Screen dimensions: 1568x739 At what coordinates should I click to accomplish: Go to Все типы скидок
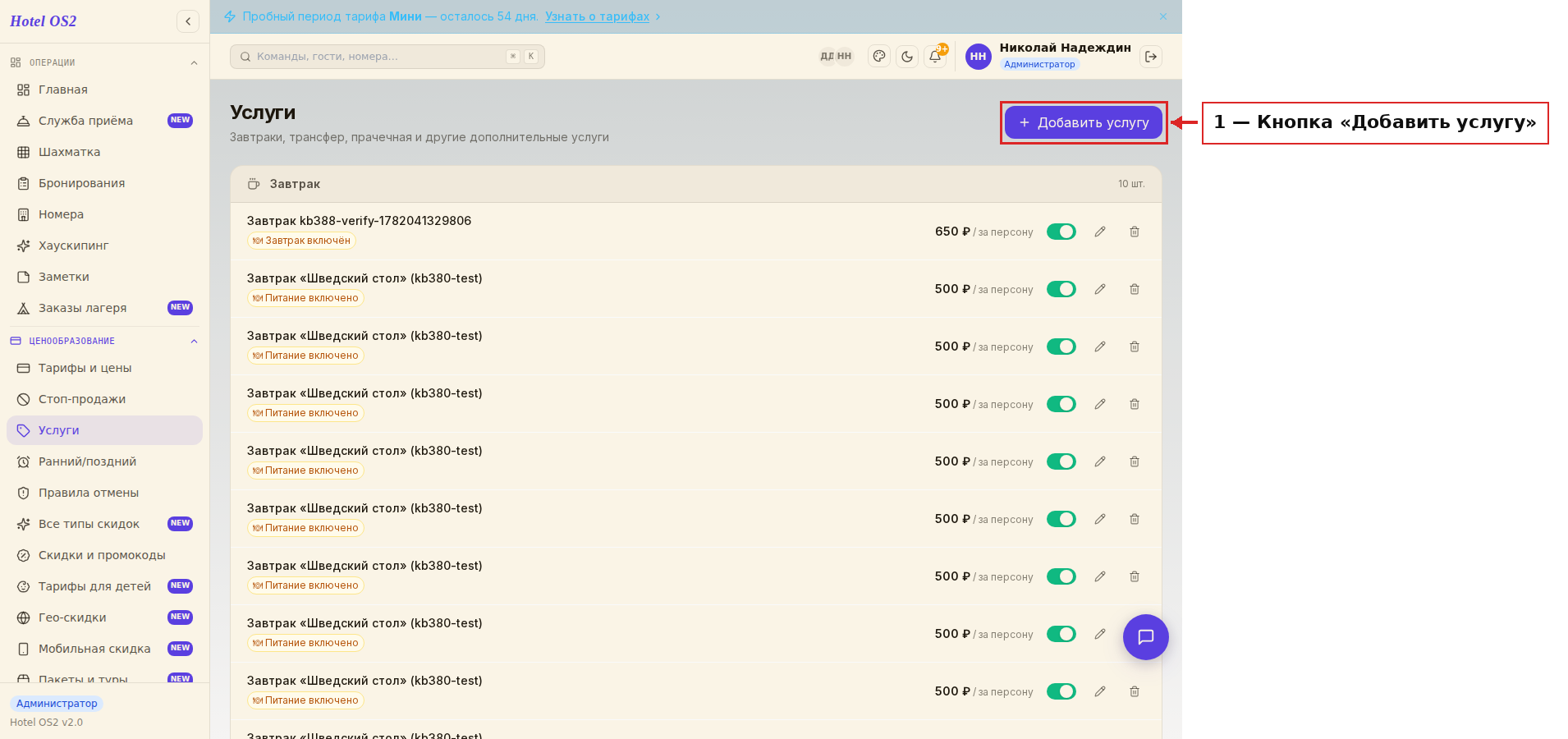click(104, 524)
